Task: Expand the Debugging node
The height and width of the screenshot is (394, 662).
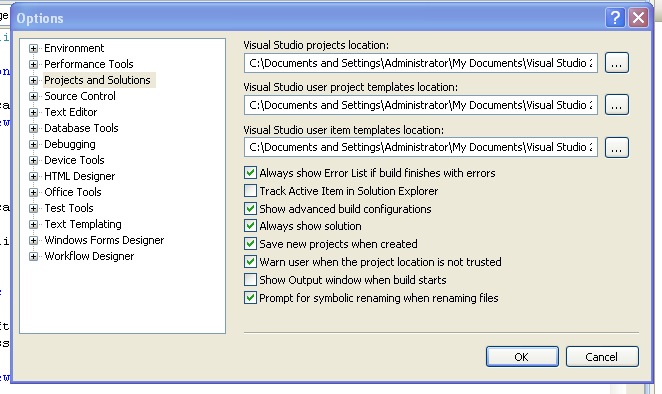Action: 33,144
